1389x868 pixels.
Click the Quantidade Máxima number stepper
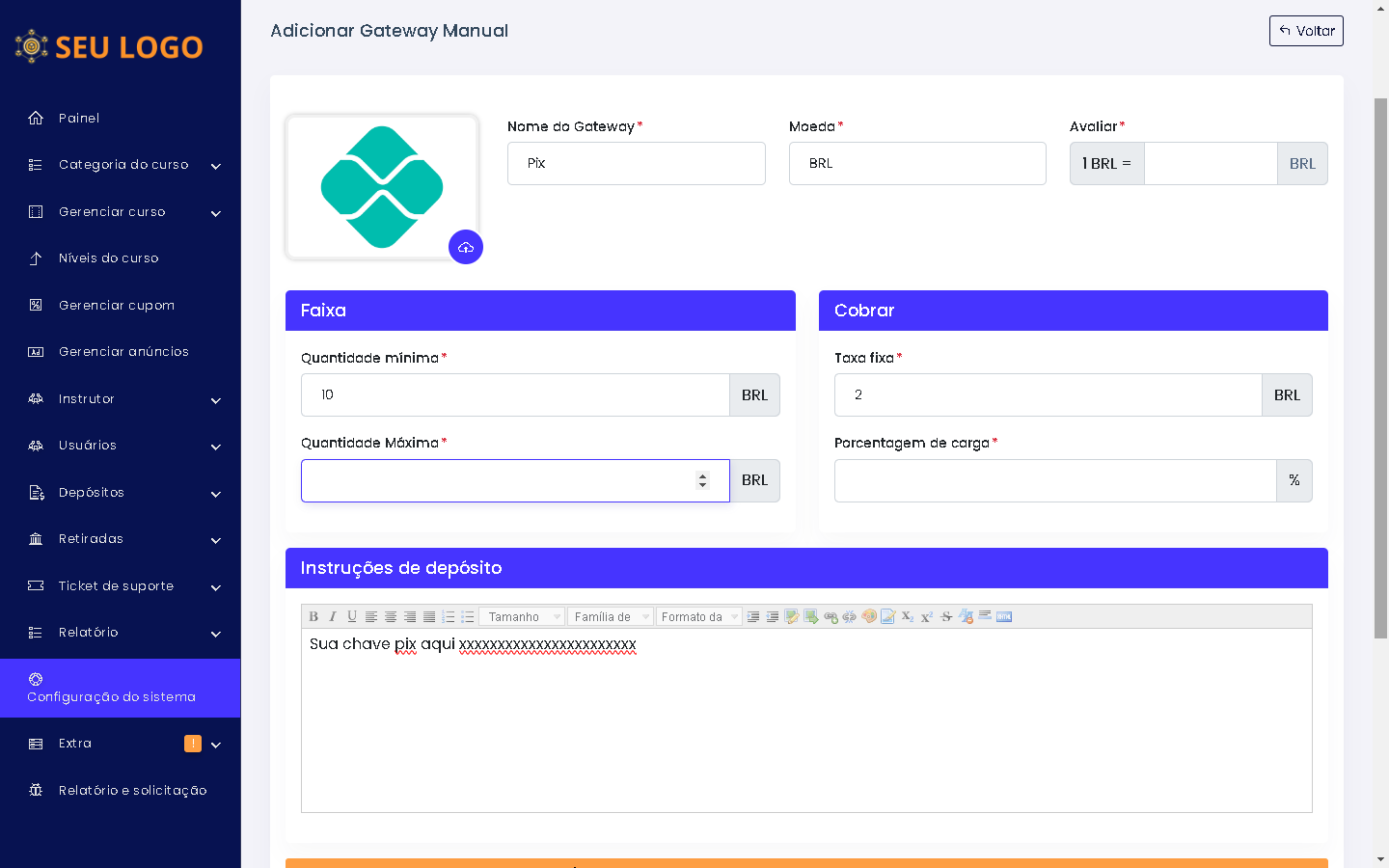[x=702, y=480]
